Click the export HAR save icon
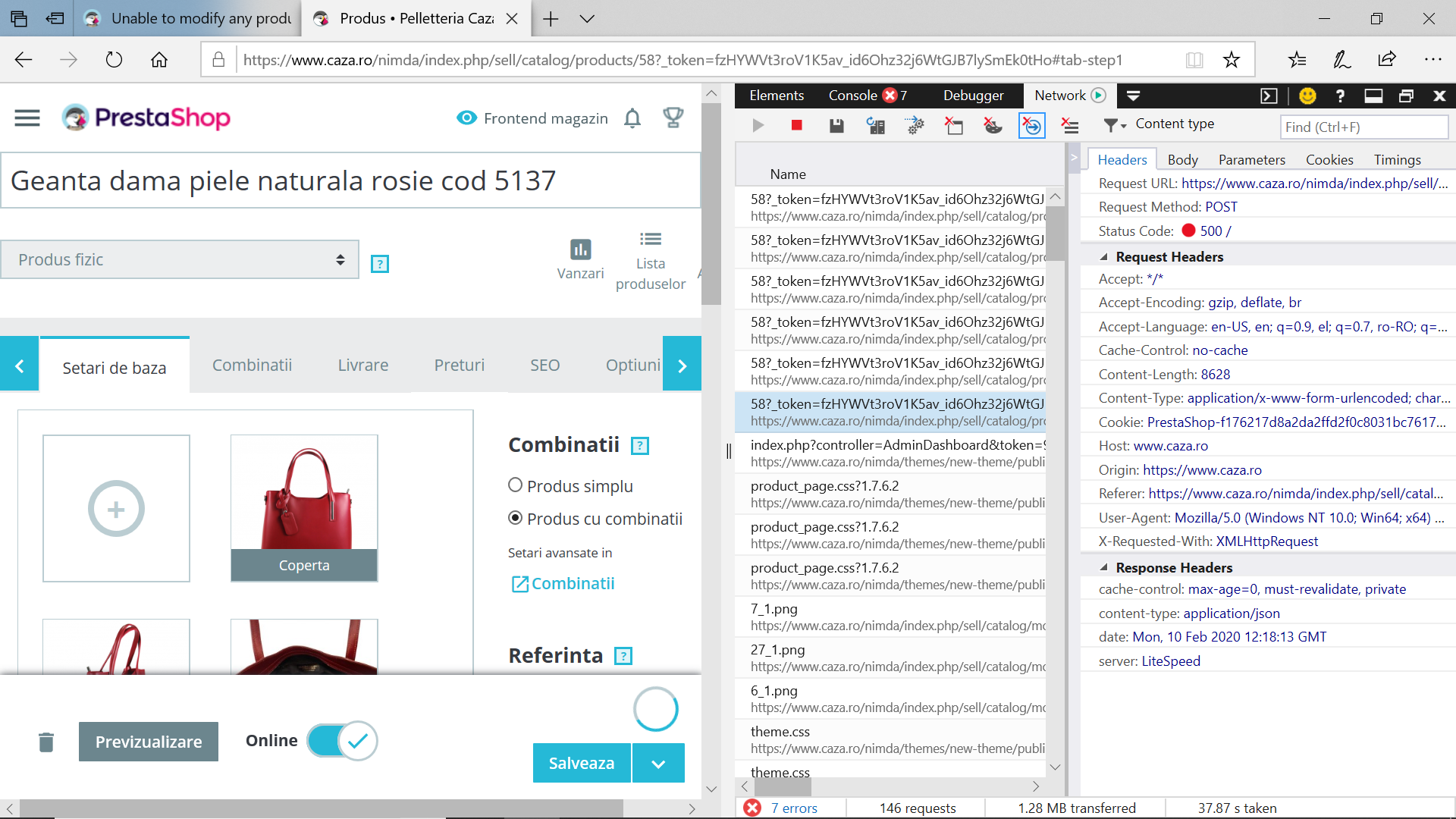The height and width of the screenshot is (819, 1456). coord(836,126)
